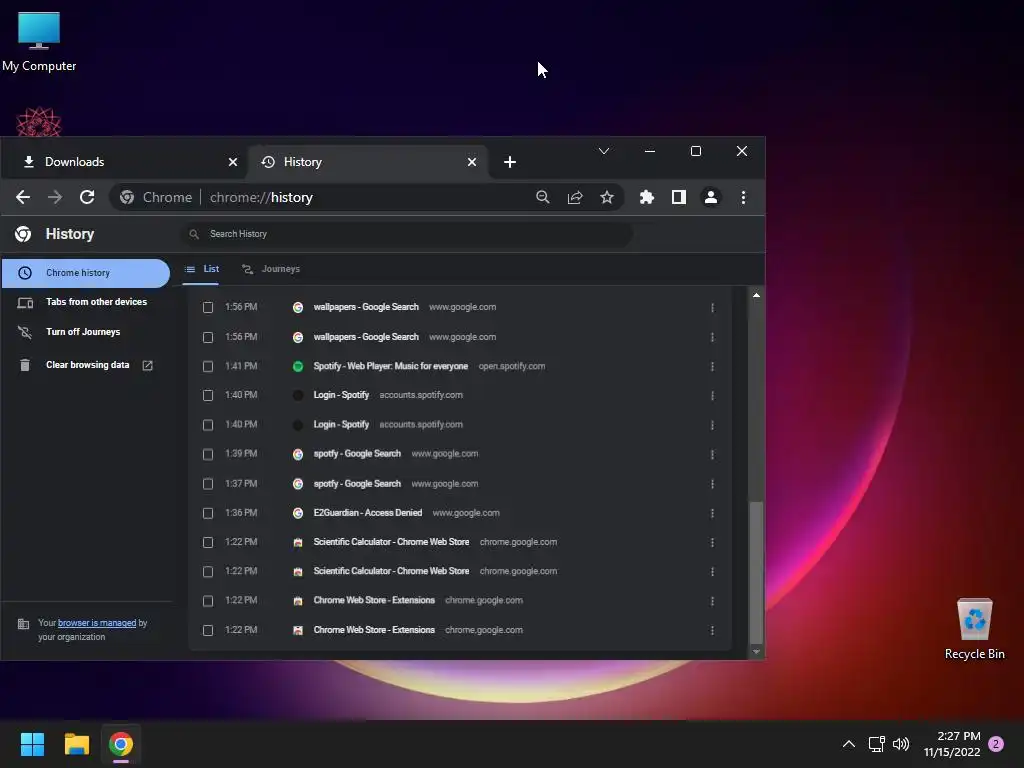The width and height of the screenshot is (1024, 768).
Task: Open the first Scientific Calculator history link
Action: (391, 542)
